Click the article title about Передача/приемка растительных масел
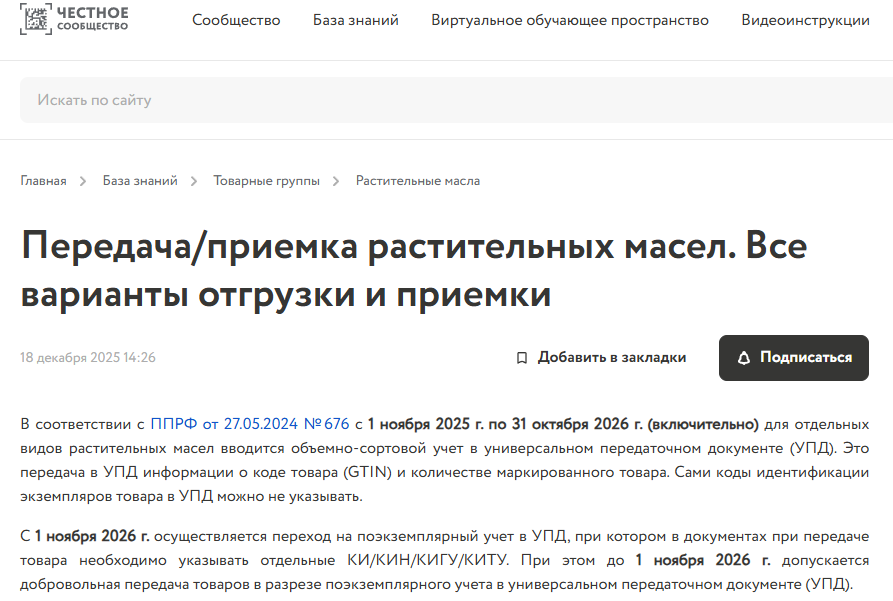The image size is (893, 601). click(414, 270)
